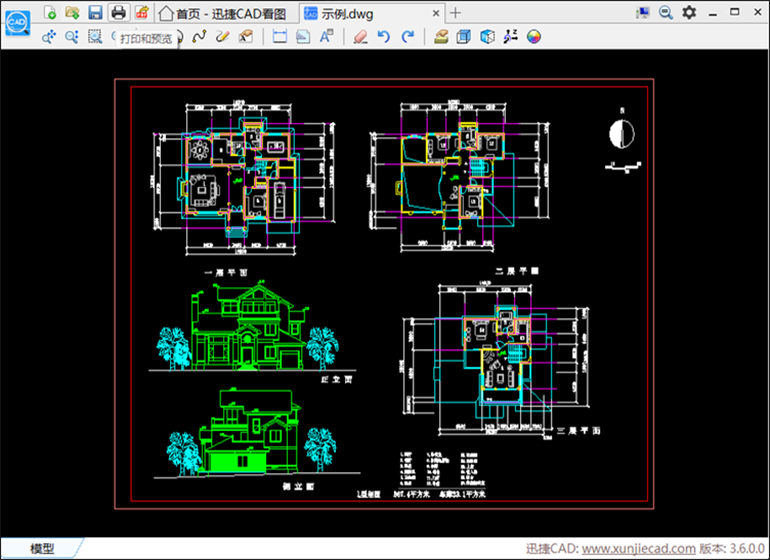
Task: Open www.xunjiecad.com link in status bar
Action: (x=638, y=549)
